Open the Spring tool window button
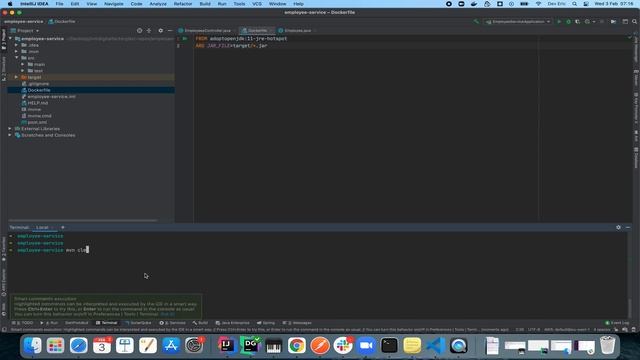 pyautogui.click(x=266, y=323)
